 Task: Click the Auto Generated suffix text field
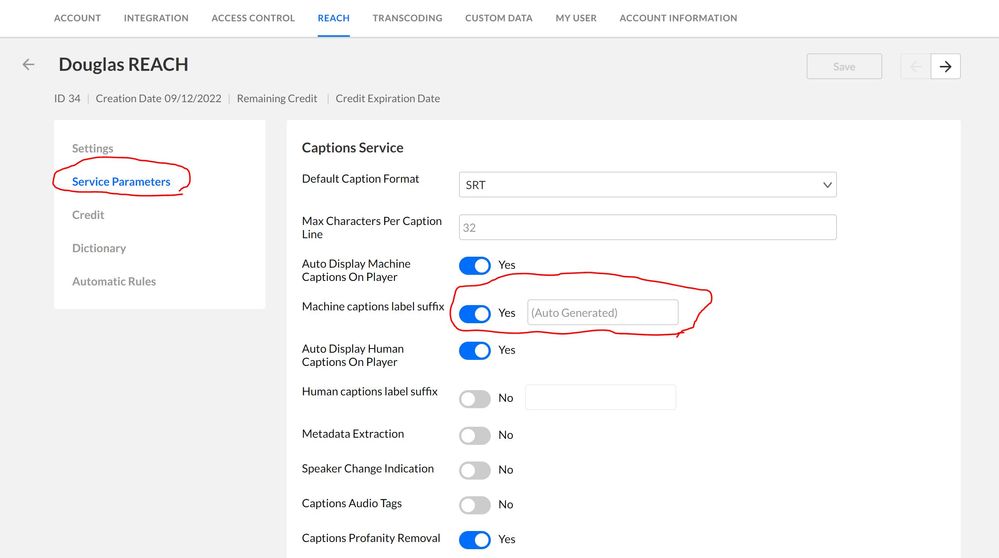point(603,313)
